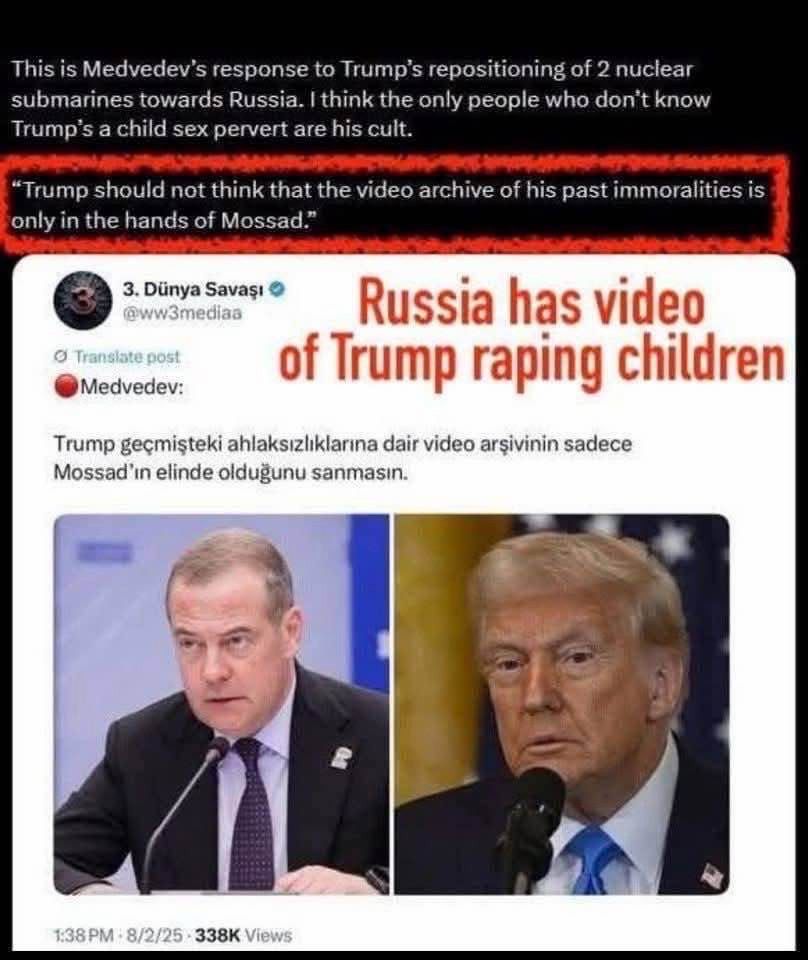Click the small translate icon beside Translate post

(61, 357)
